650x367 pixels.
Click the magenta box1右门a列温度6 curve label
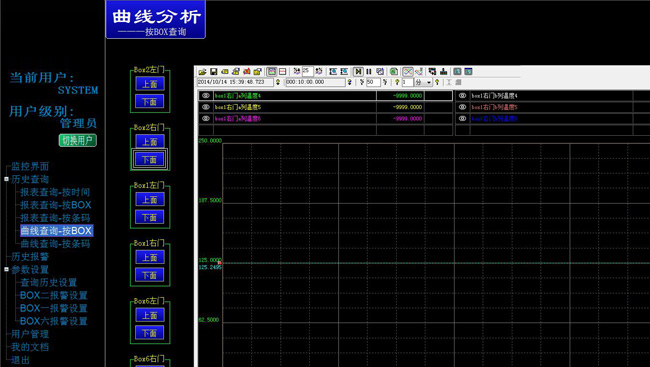(x=238, y=119)
